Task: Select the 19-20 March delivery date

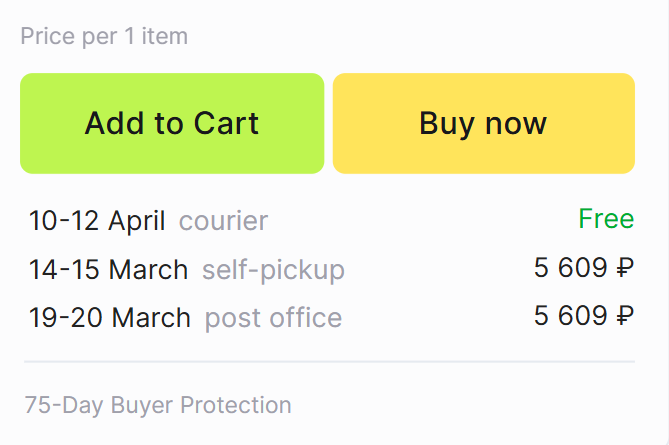Action: tap(109, 318)
